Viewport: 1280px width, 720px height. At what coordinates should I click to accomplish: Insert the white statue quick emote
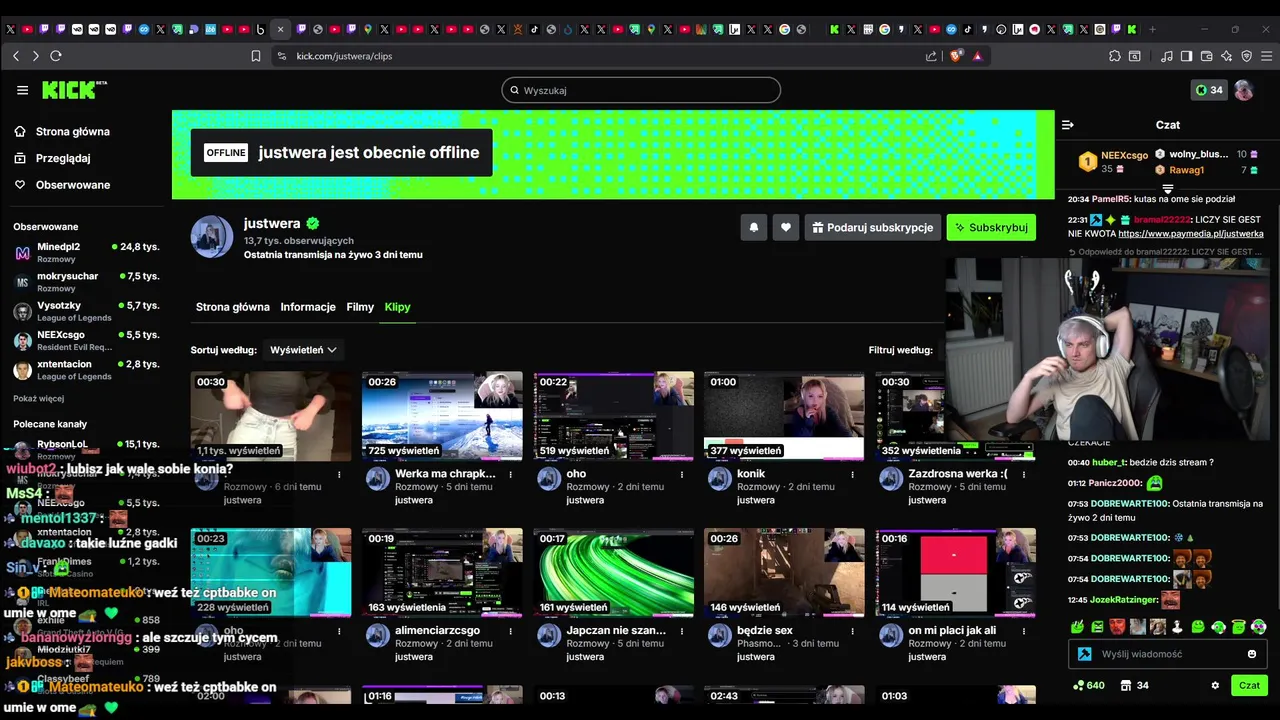coord(1177,627)
